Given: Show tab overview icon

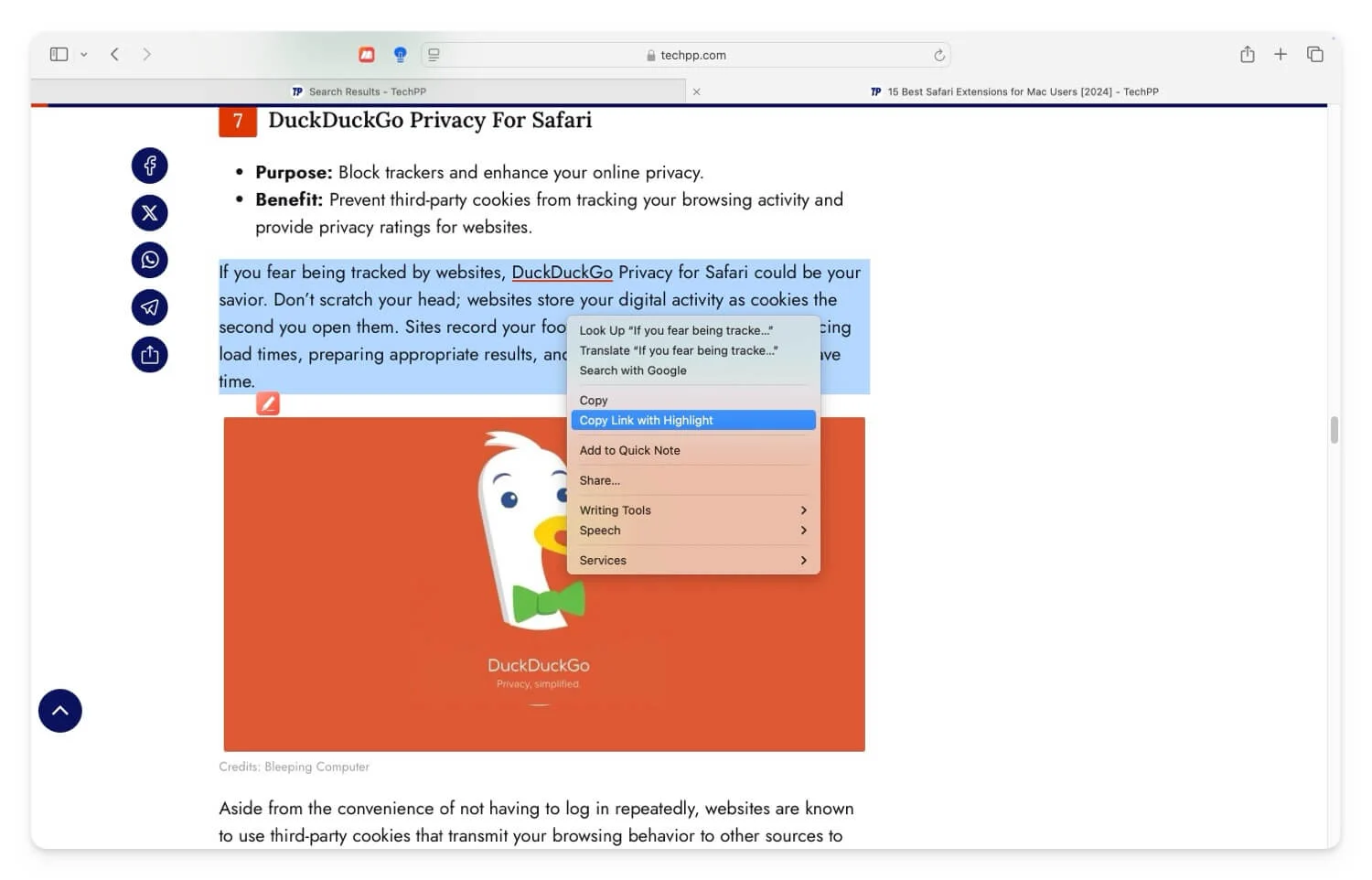Looking at the screenshot, I should (1315, 55).
